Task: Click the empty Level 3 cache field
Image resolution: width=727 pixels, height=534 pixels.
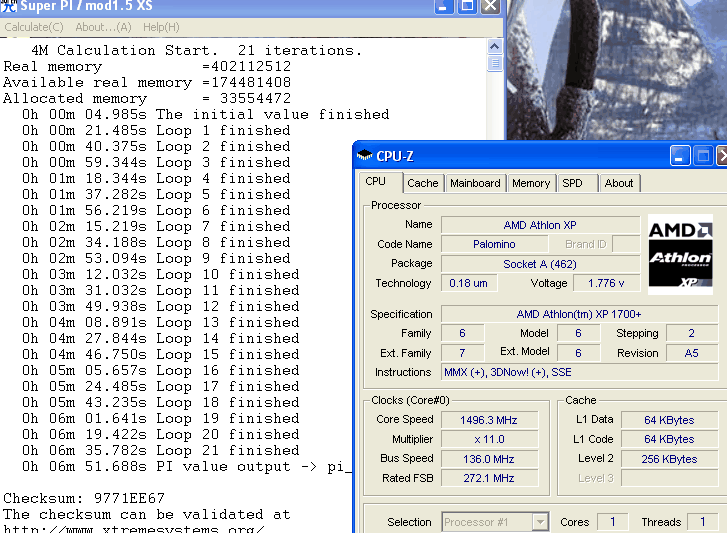Action: tap(670, 478)
